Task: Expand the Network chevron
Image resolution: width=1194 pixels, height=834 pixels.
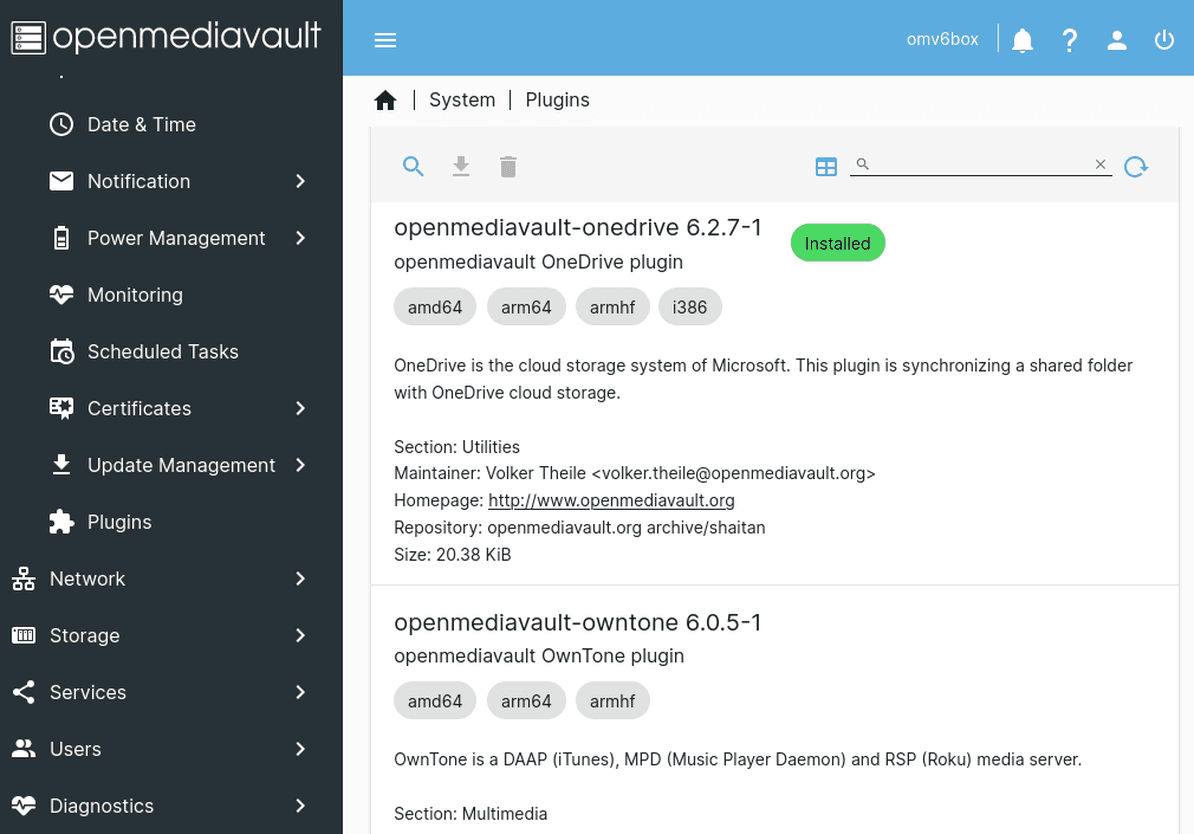Action: [x=300, y=579]
